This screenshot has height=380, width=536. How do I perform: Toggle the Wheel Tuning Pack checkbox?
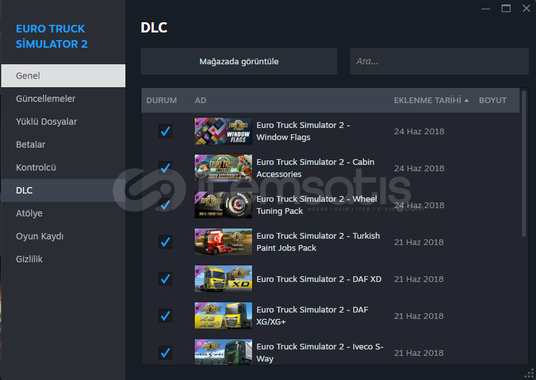[x=165, y=205]
